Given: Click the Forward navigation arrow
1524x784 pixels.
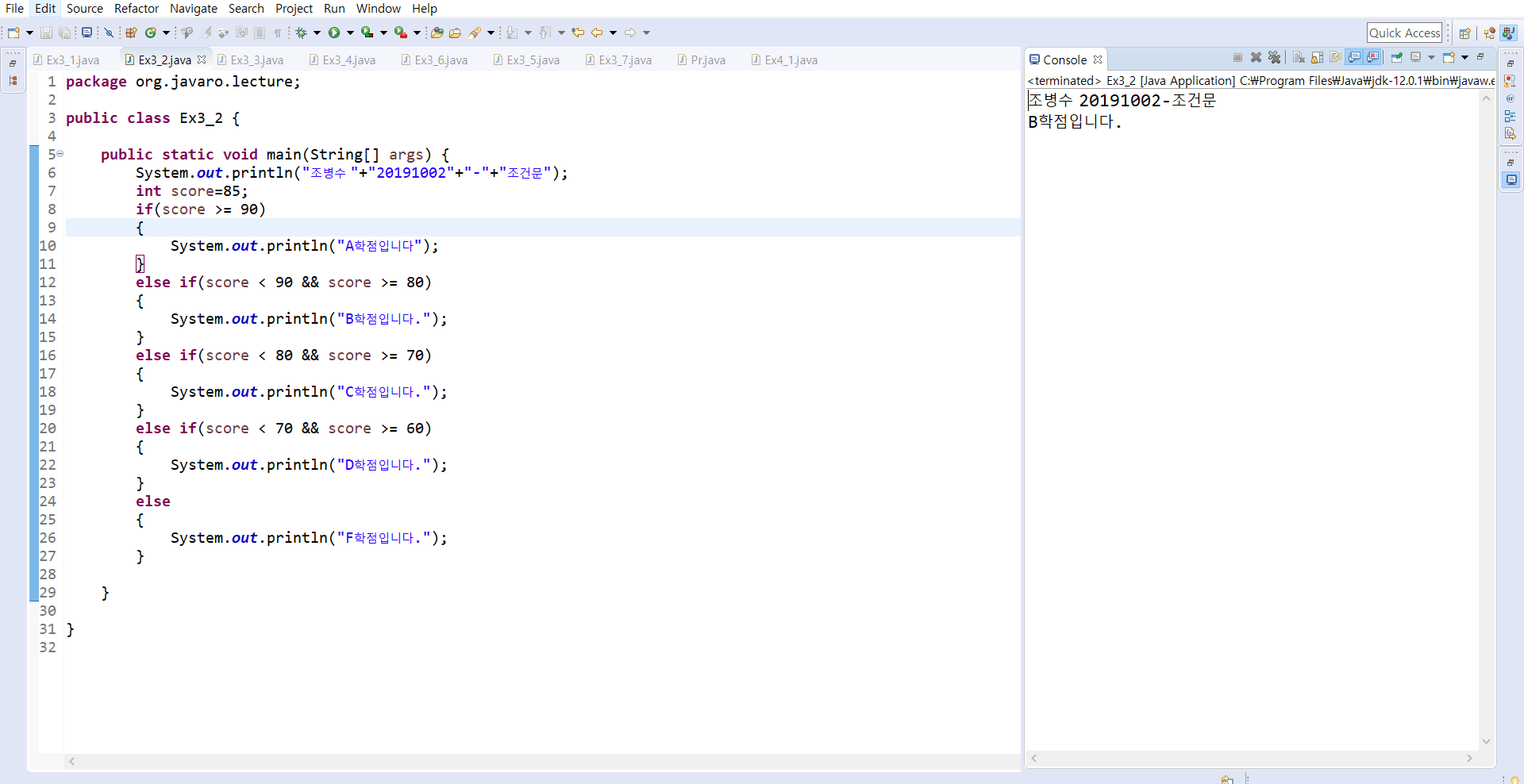Looking at the screenshot, I should coord(629,33).
